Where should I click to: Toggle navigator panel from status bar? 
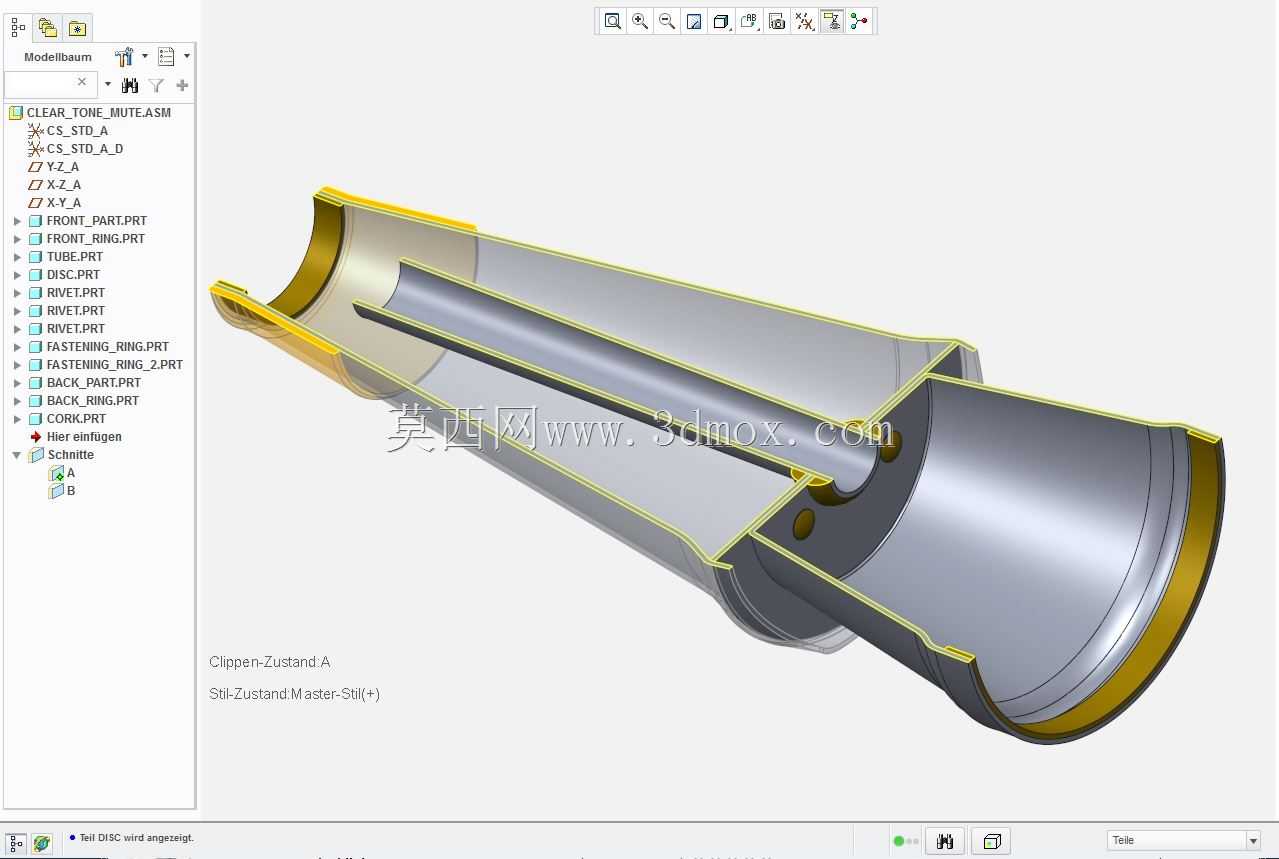tap(16, 844)
